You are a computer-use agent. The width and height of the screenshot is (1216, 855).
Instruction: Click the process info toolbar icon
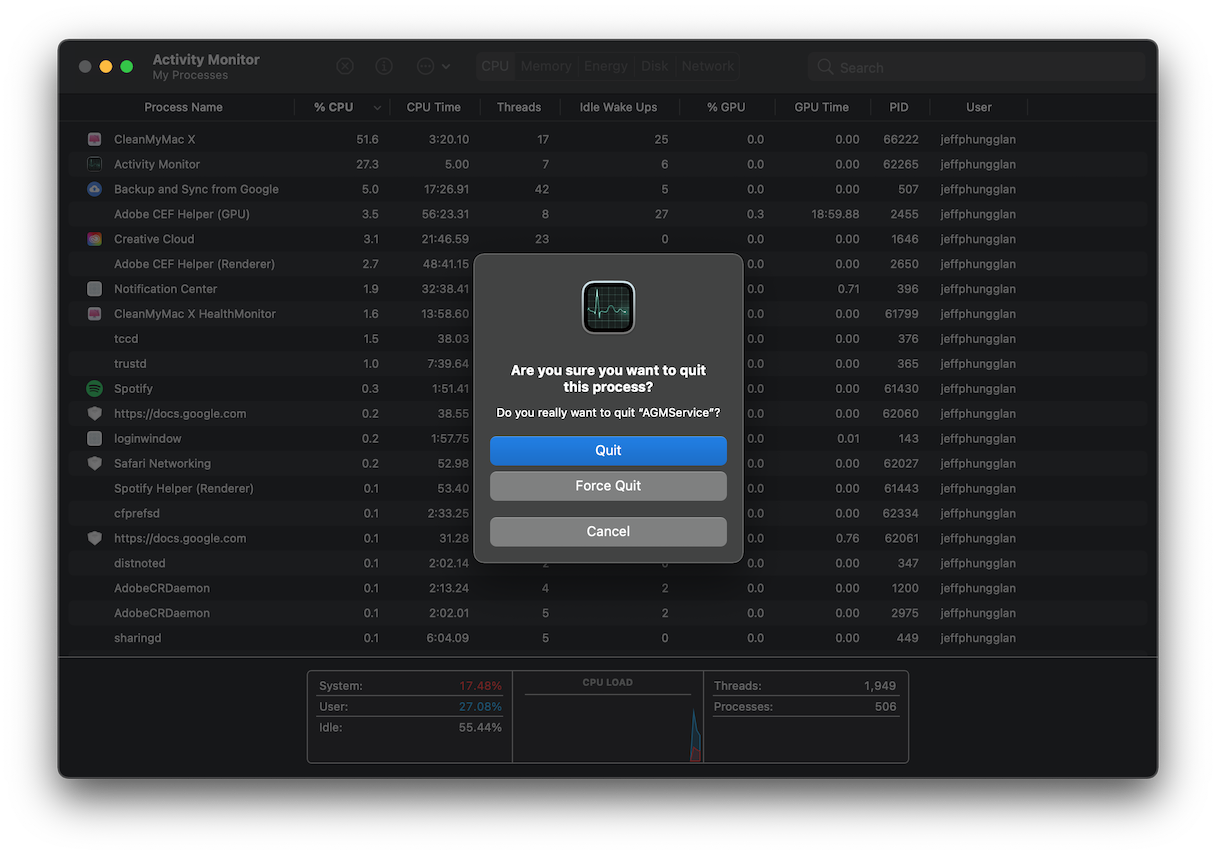pos(384,66)
